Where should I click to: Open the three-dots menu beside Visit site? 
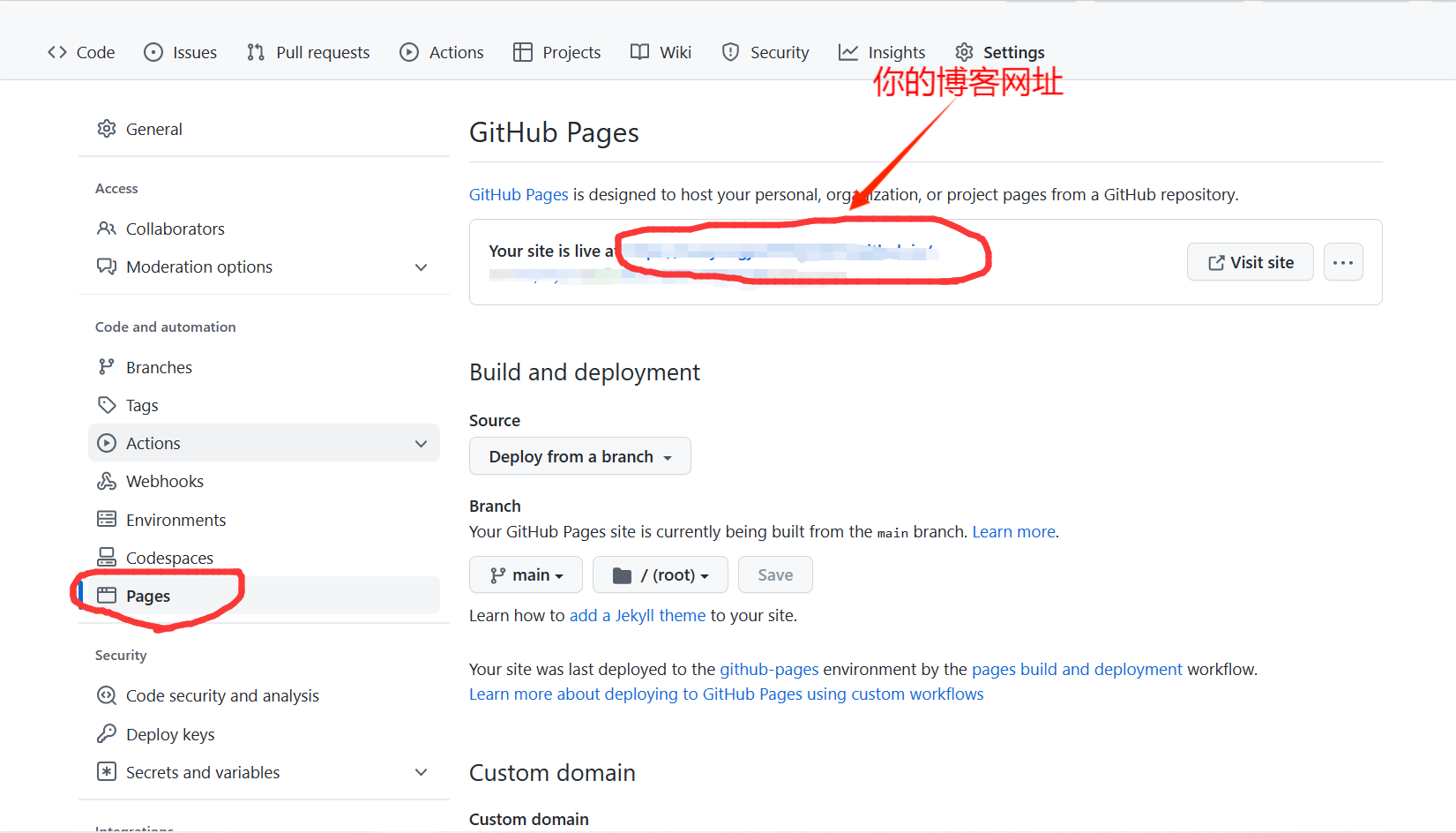pos(1343,262)
